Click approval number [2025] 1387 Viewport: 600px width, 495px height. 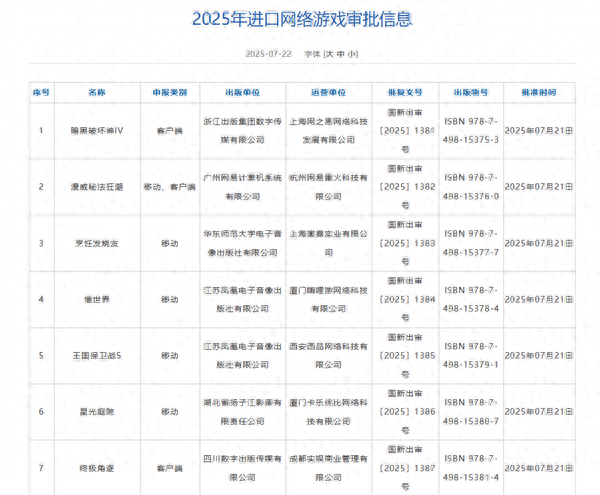click(x=407, y=468)
